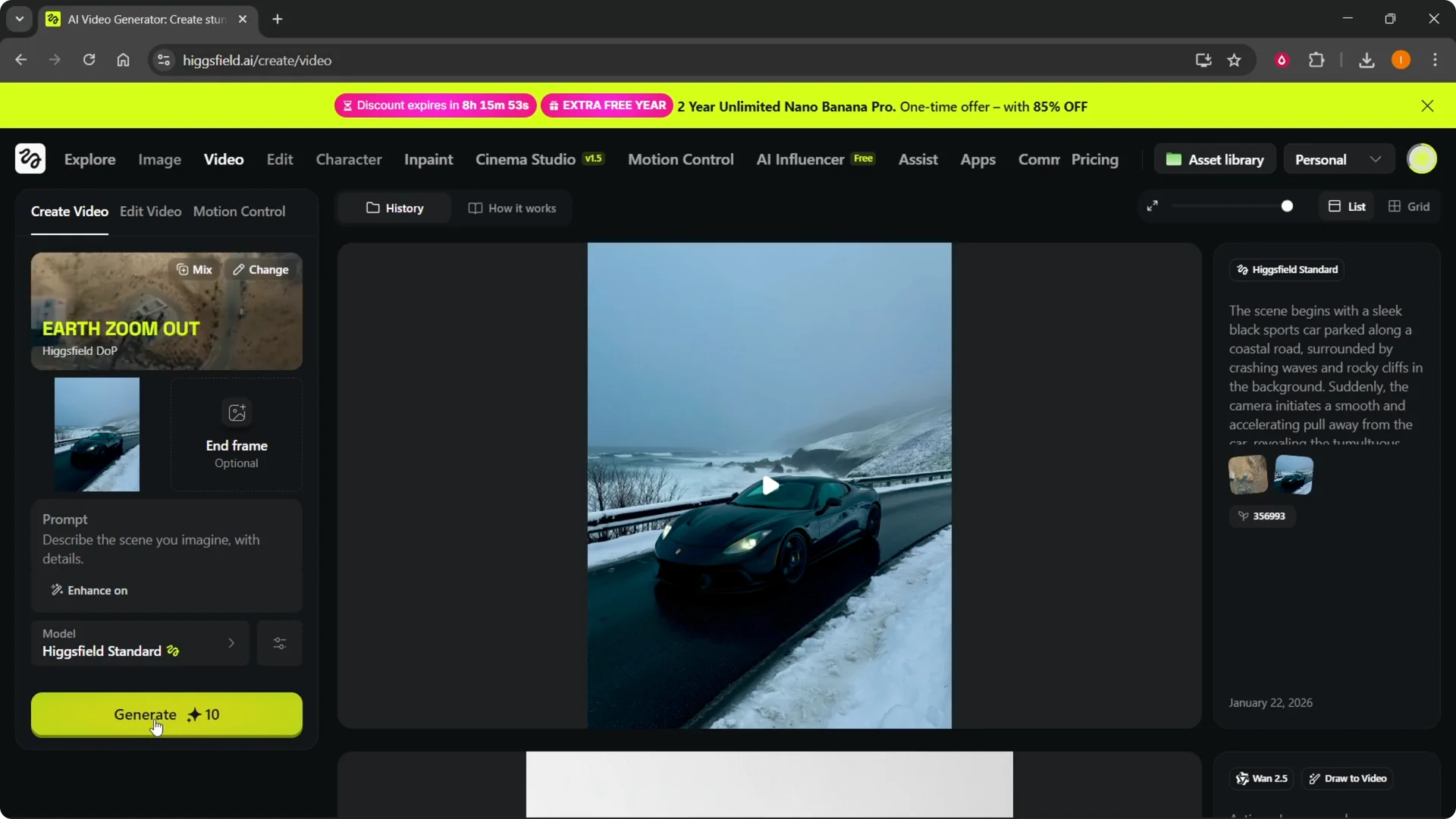Click the Mix option on the preset
This screenshot has width=1456, height=819.
tap(194, 269)
